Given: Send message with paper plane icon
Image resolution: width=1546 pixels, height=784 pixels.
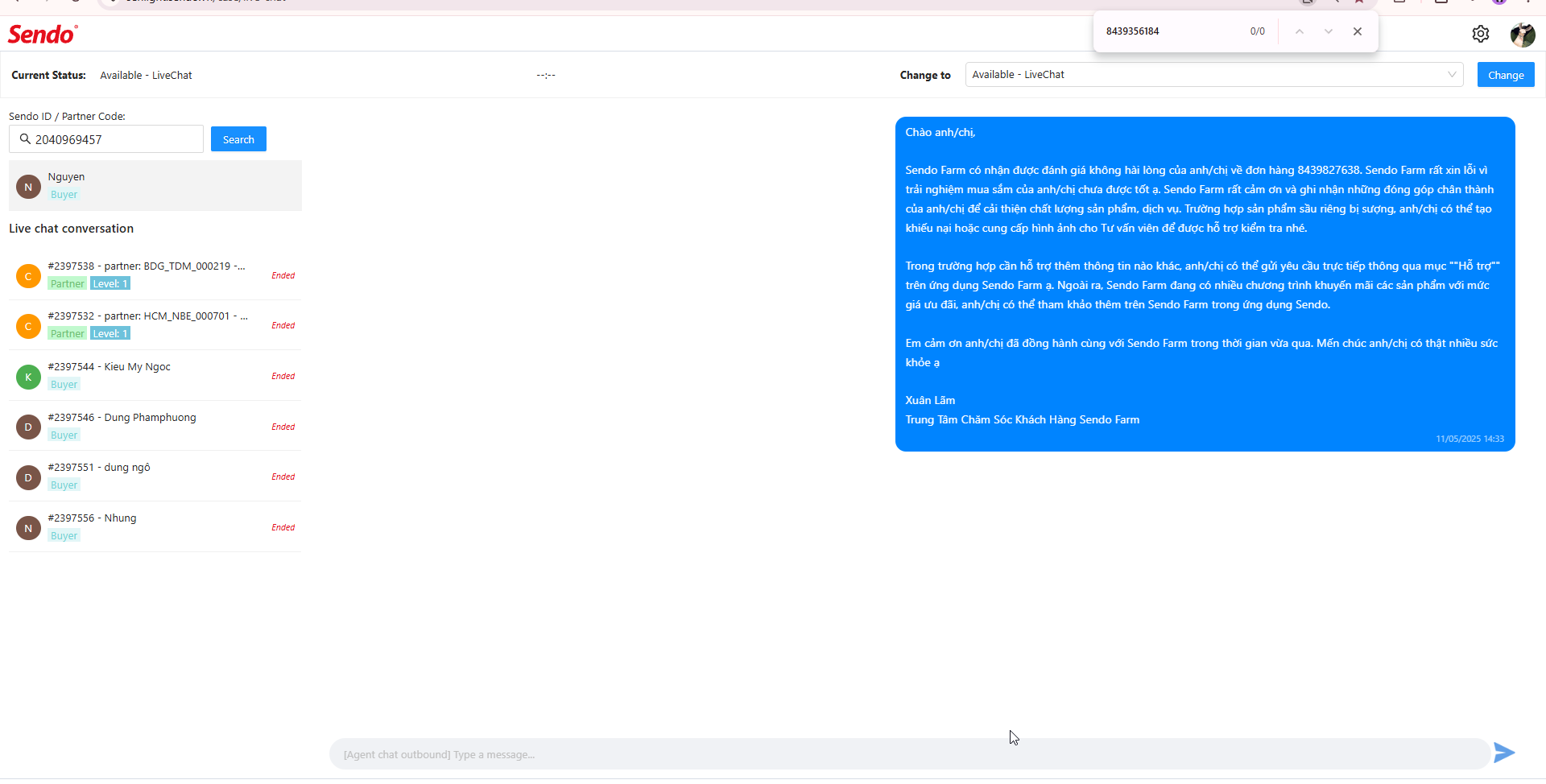Looking at the screenshot, I should (1504, 753).
